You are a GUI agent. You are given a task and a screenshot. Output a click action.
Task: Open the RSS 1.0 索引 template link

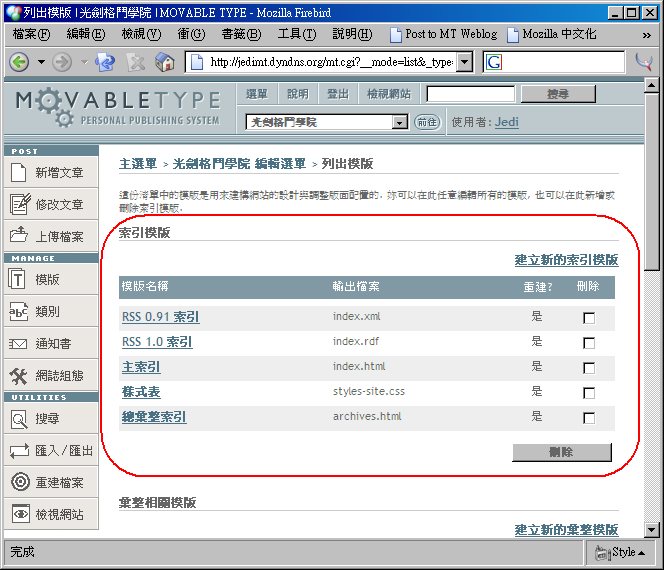(x=157, y=342)
